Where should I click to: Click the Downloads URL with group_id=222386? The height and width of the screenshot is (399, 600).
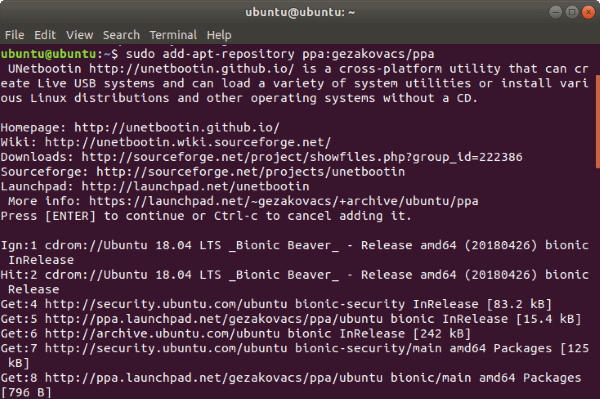point(302,157)
